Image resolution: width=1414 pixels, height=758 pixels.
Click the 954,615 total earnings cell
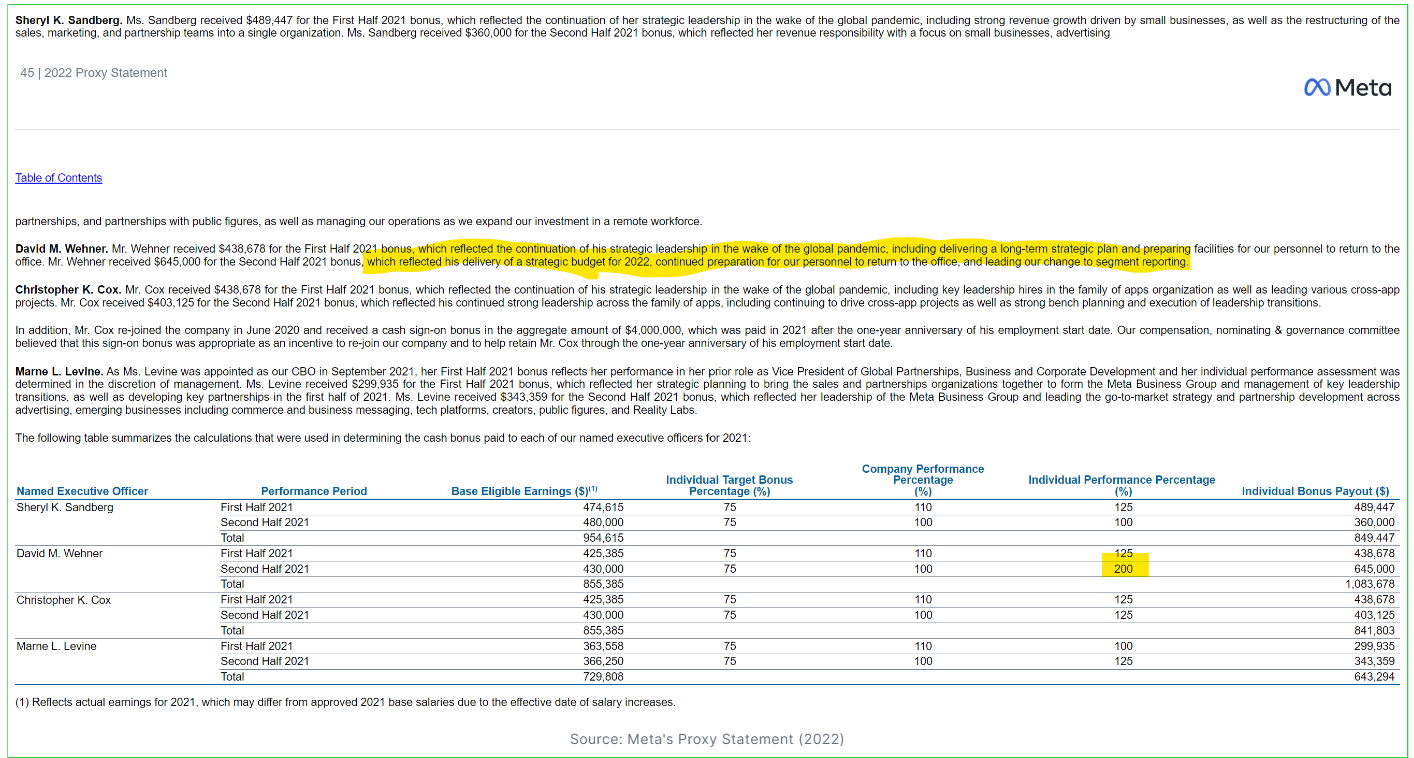tap(603, 538)
